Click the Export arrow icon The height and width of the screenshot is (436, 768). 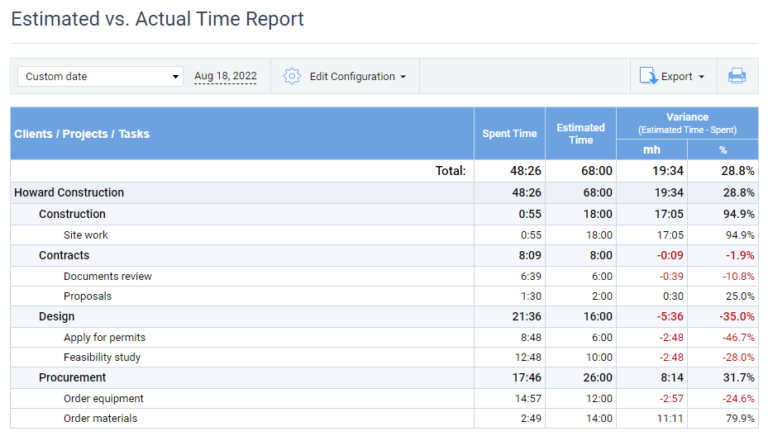(648, 76)
